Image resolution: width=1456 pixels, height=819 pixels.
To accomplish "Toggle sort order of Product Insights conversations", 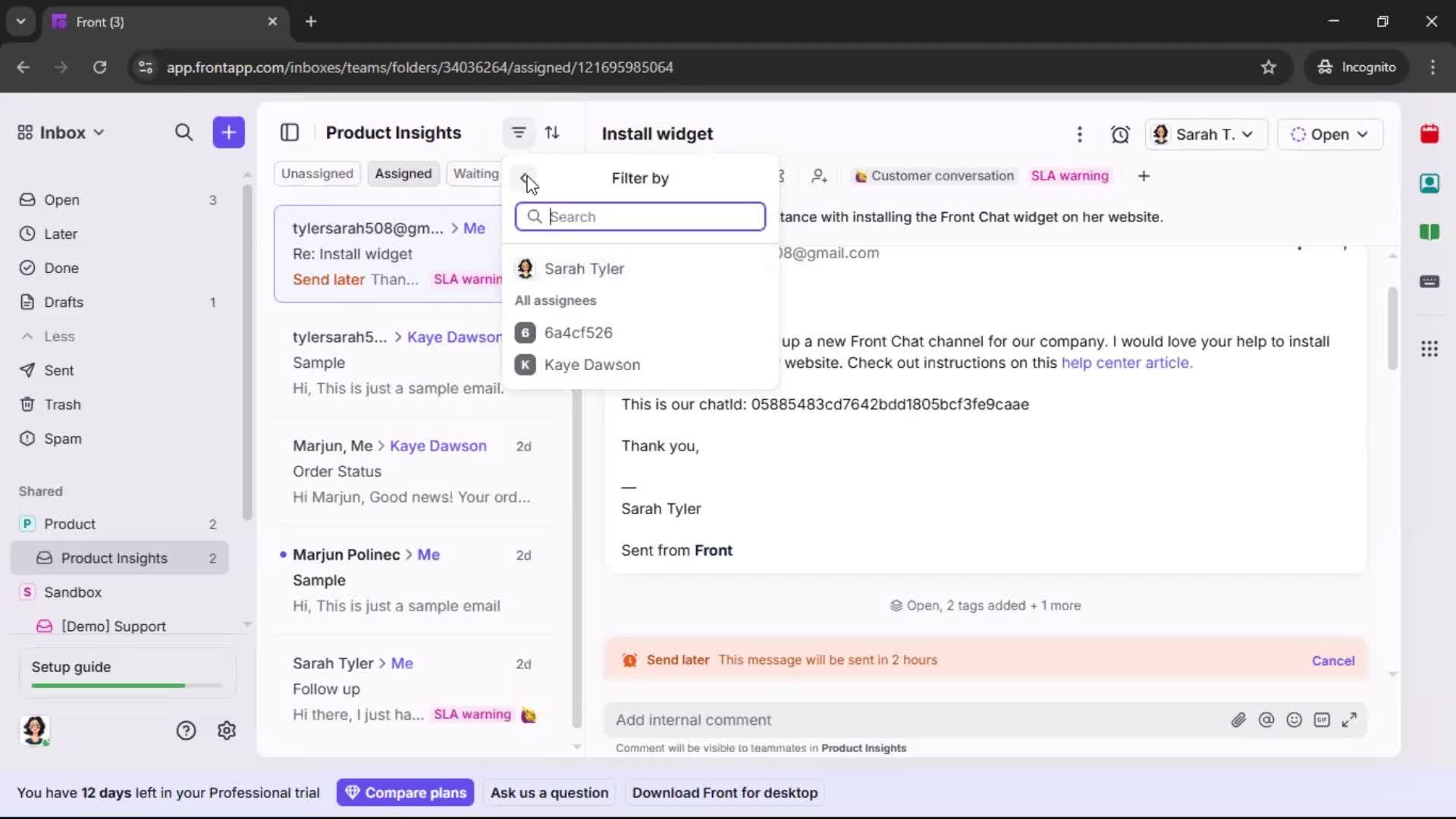I will 553,132.
